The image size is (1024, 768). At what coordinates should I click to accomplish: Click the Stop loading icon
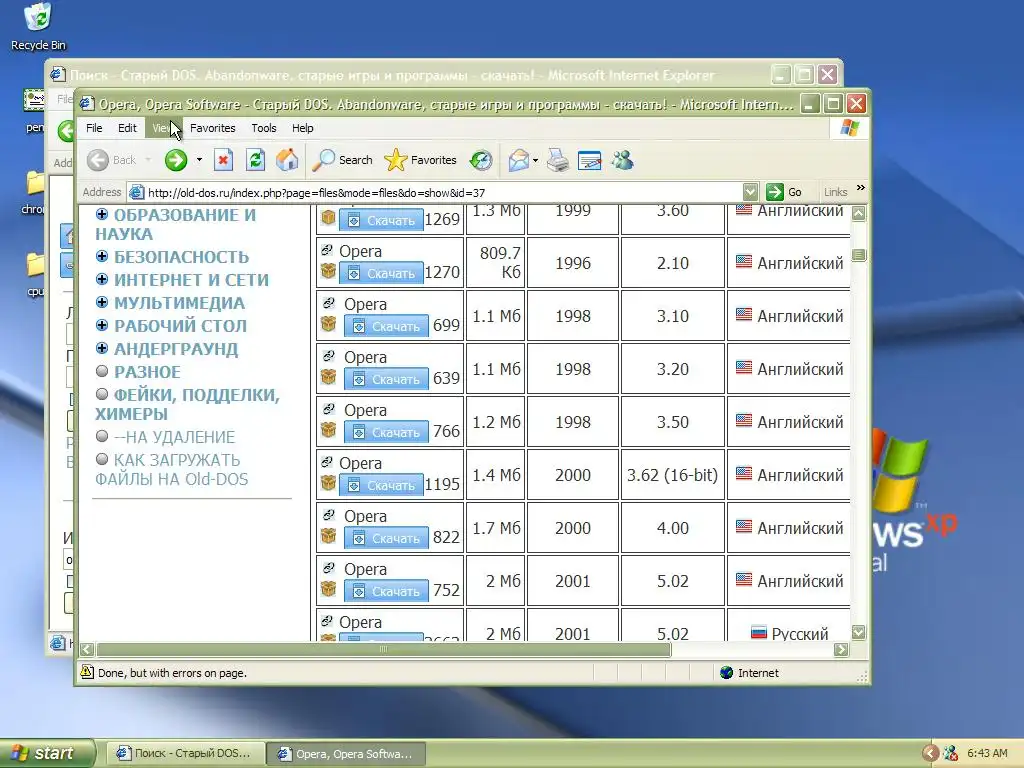click(223, 160)
